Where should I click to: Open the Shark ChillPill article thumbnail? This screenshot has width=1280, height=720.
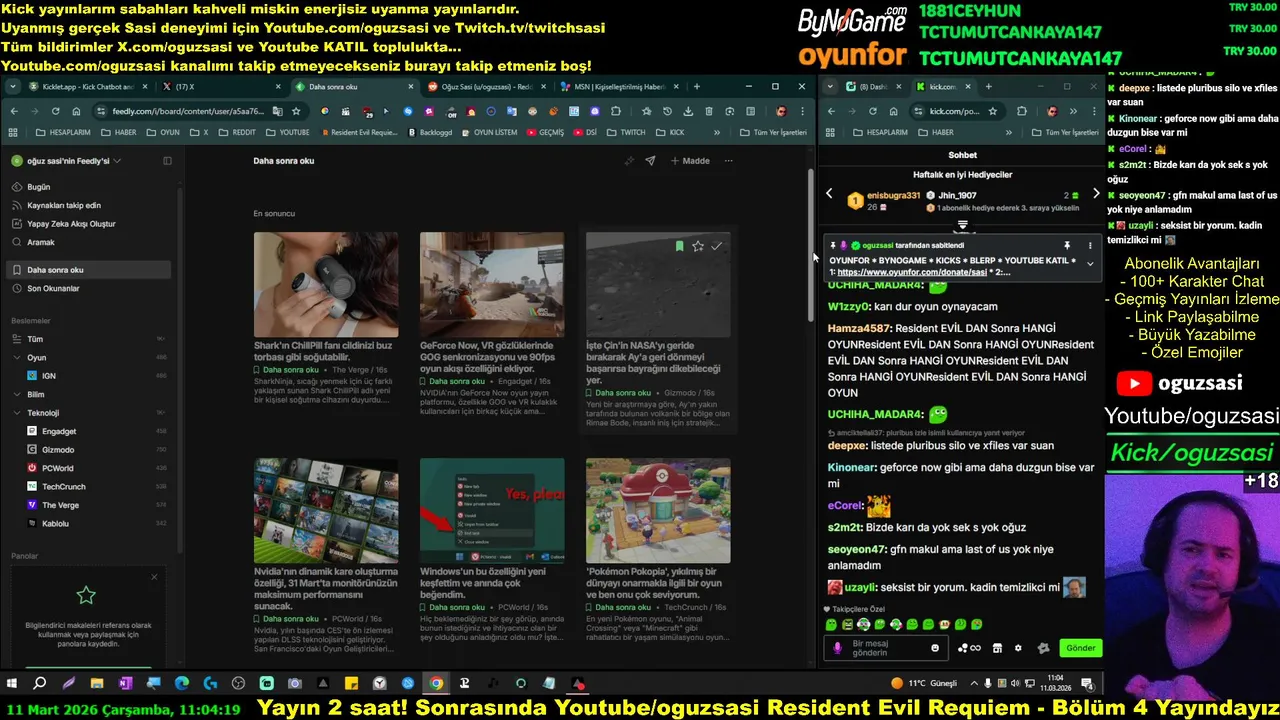tap(326, 285)
